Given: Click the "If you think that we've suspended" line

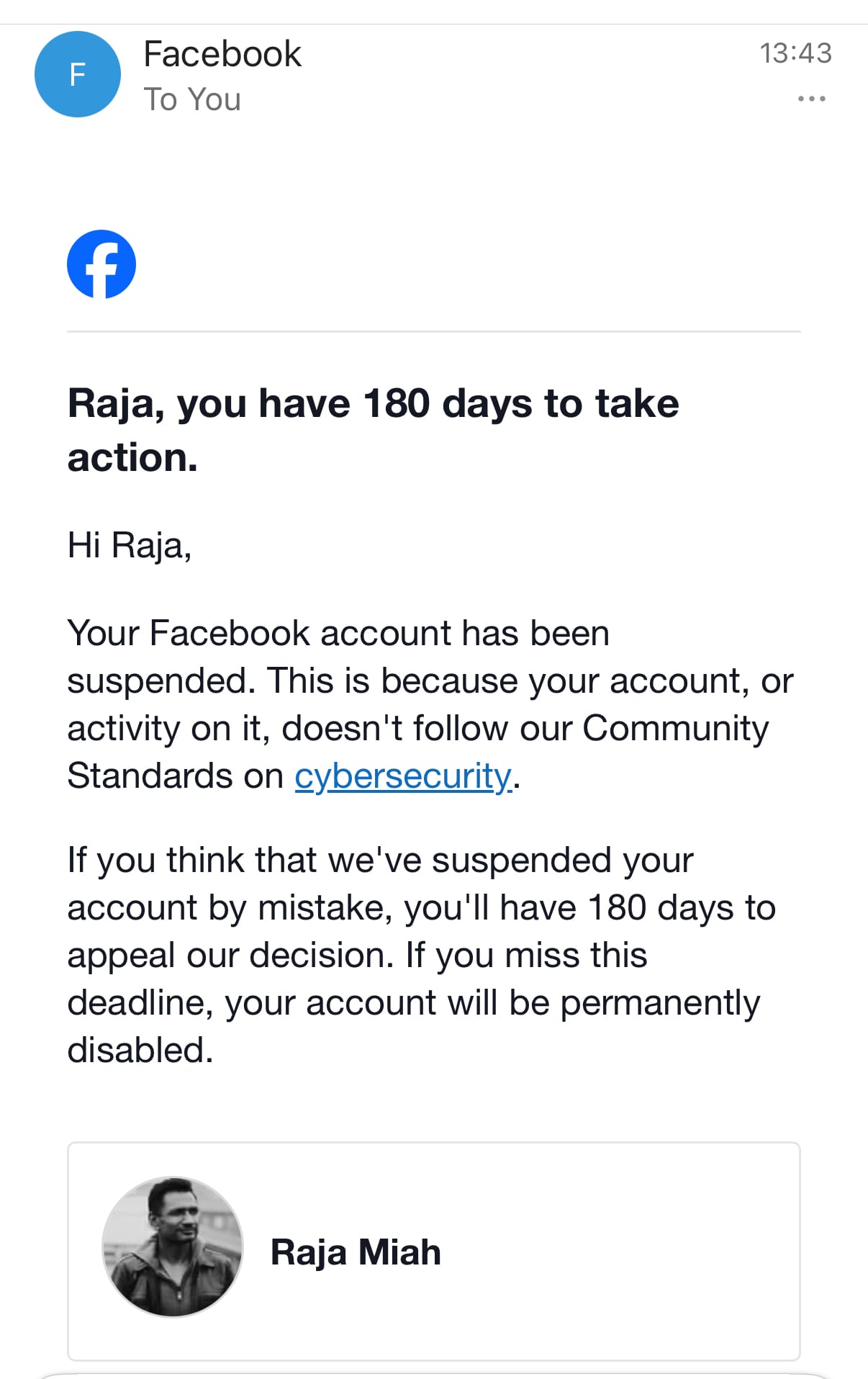Looking at the screenshot, I should [380, 861].
